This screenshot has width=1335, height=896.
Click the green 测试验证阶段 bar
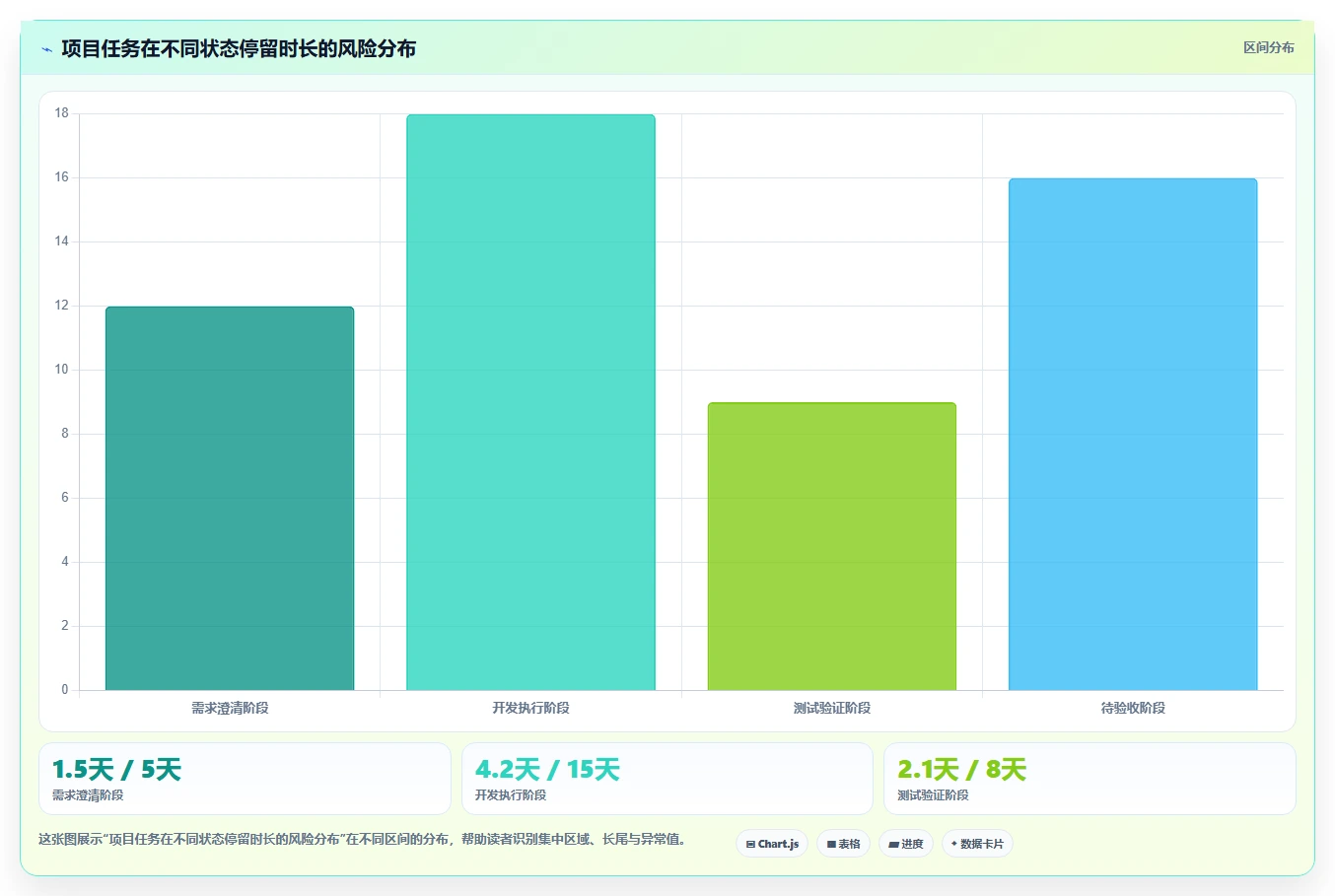832,546
